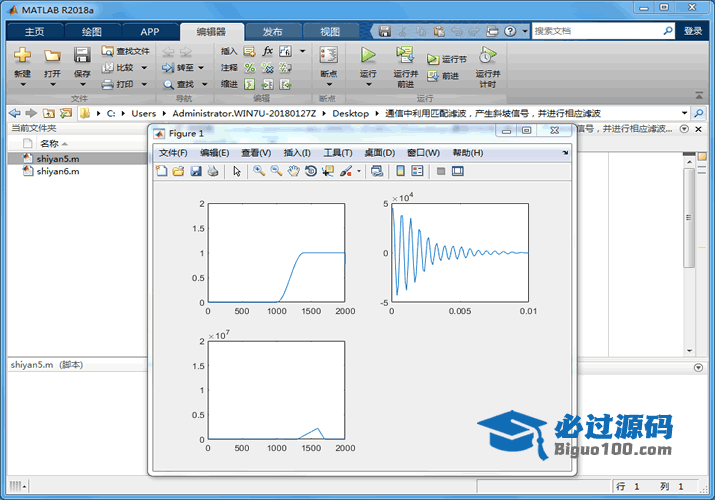Viewport: 715px width, 500px height.
Task: Open the 帮助(H) menu in Figure 1
Action: point(467,153)
